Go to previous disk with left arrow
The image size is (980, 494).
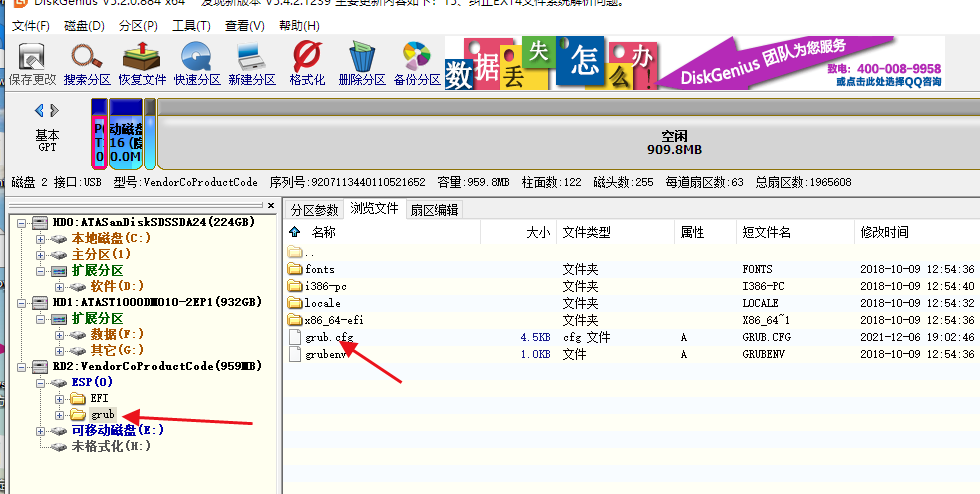[39, 111]
